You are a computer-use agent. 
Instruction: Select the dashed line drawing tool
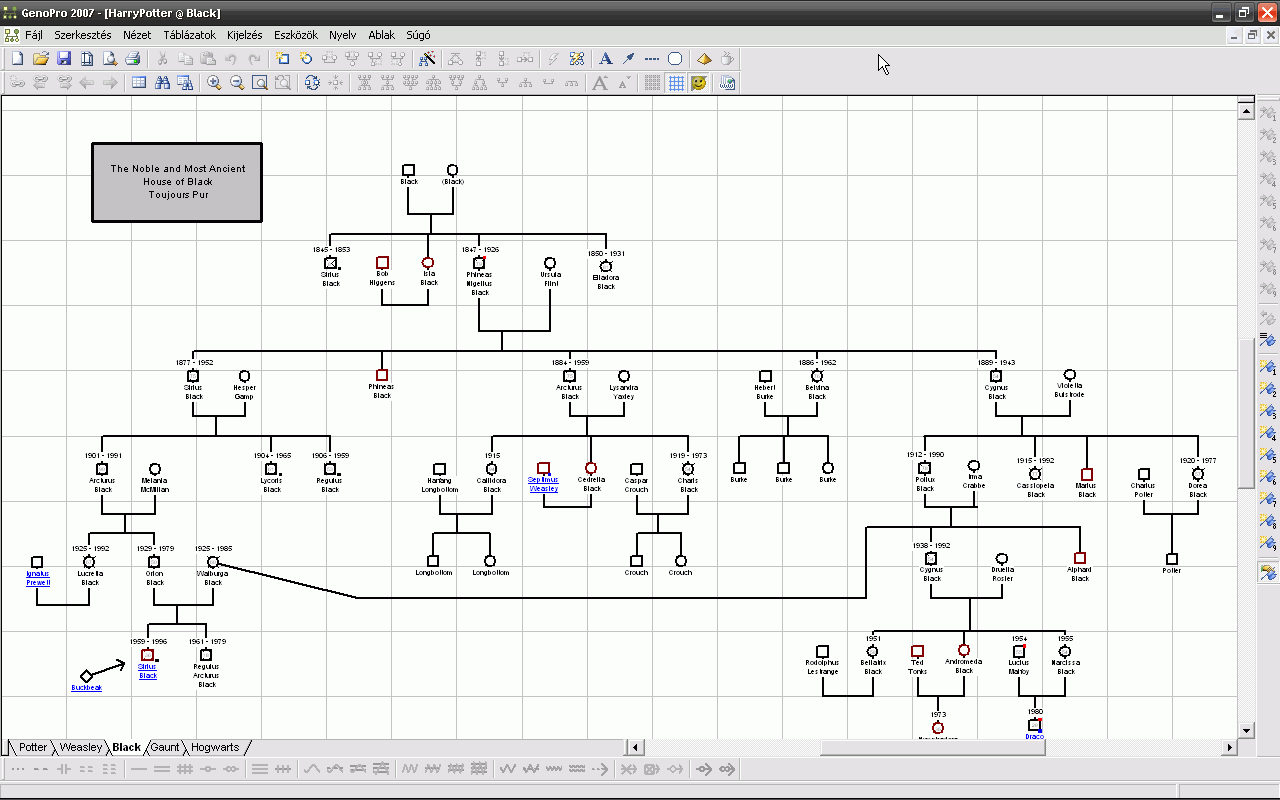[652, 59]
